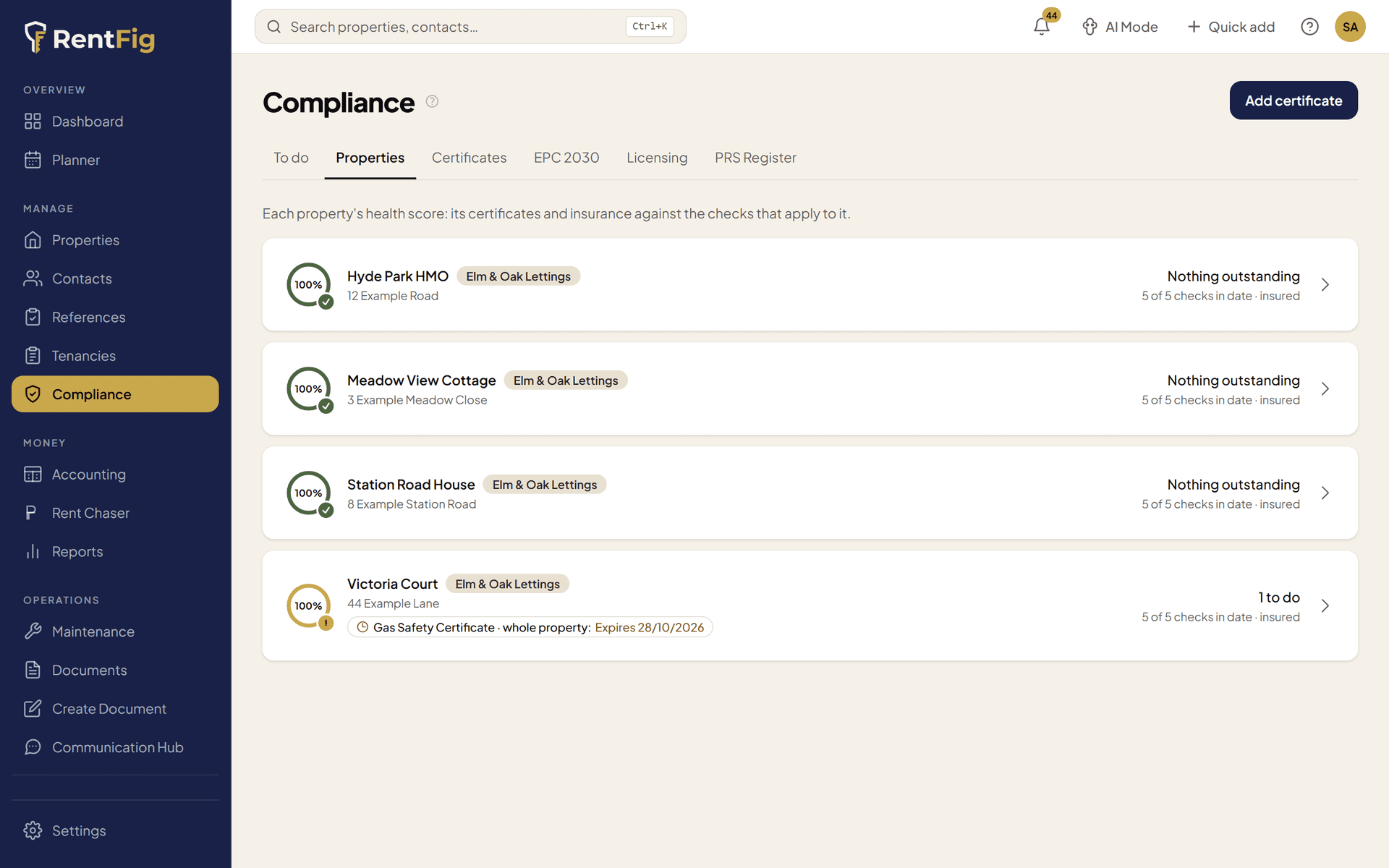Image resolution: width=1389 pixels, height=868 pixels.
Task: Click the Compliance shield icon in sidebar
Action: (33, 394)
